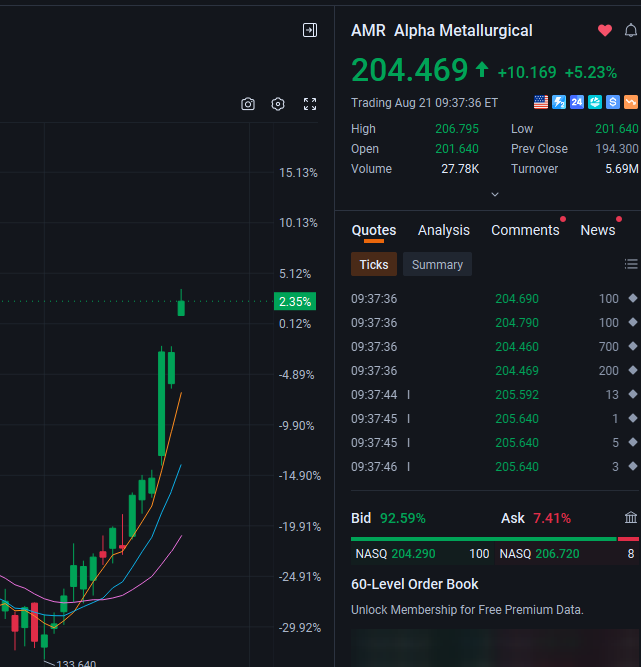Viewport: 641px width, 667px height.
Task: Click the diamond icon on the 204.690 tick
Action: pyautogui.click(x=633, y=298)
